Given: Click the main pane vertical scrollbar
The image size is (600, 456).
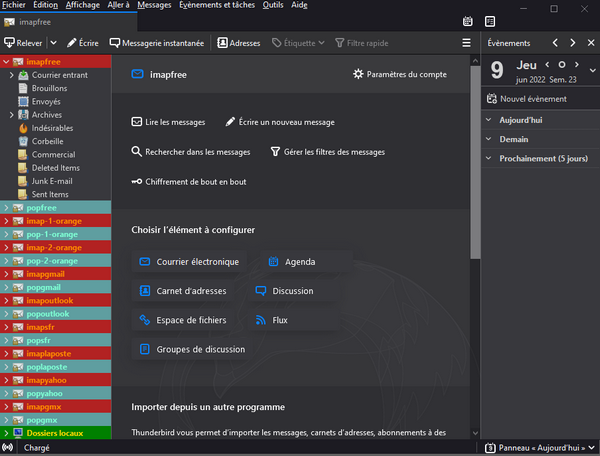Looking at the screenshot, I should pyautogui.click(x=475, y=163).
